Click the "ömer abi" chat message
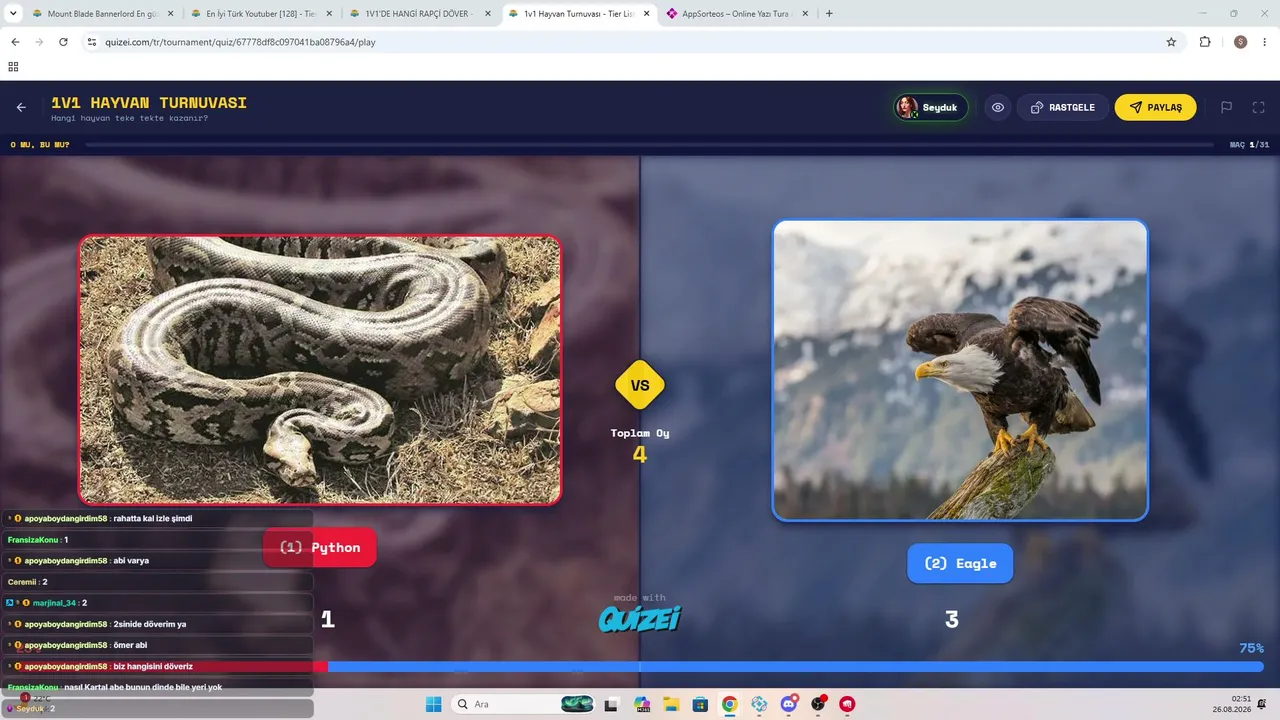Screen dimensions: 1280x720 [130, 645]
